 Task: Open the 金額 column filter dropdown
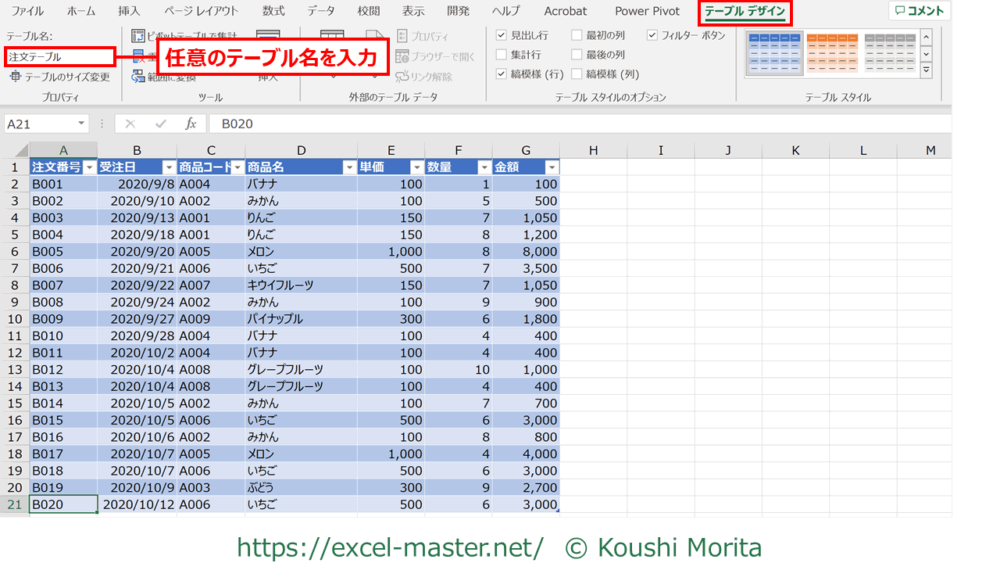(x=551, y=167)
